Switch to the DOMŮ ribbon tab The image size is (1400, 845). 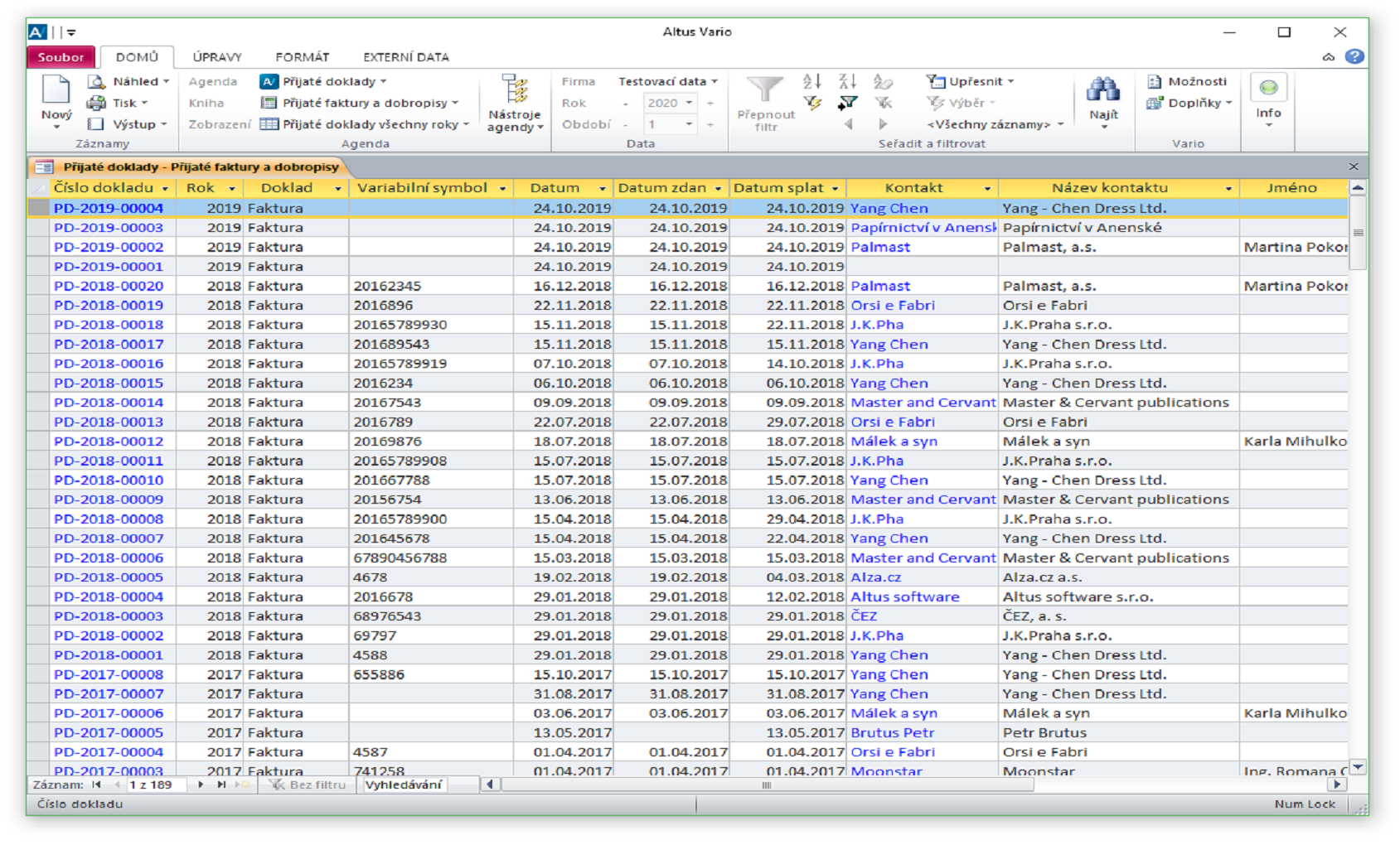click(137, 57)
